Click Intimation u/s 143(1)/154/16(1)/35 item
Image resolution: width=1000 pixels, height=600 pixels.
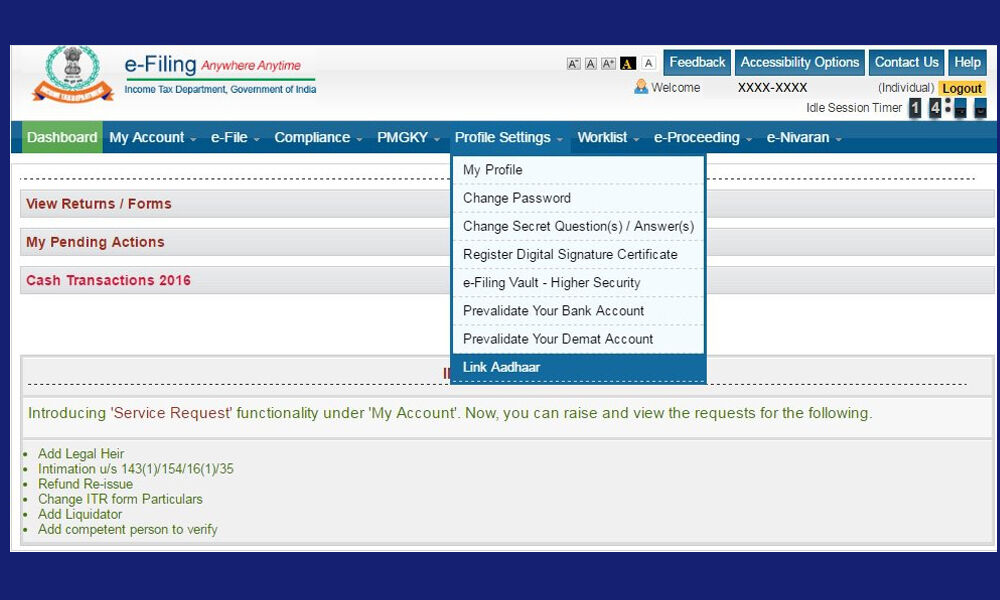tap(136, 469)
